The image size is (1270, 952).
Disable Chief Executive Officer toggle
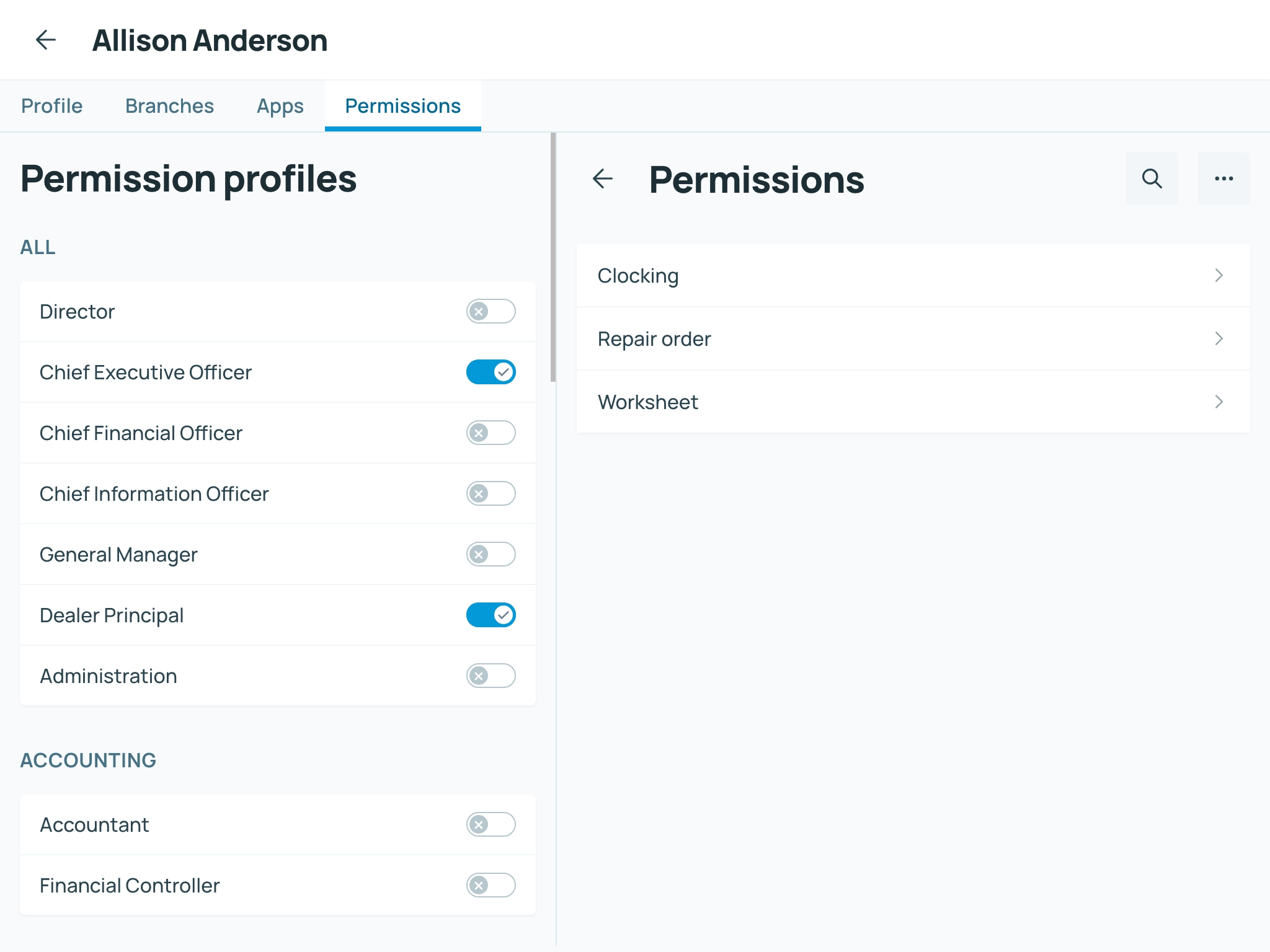pyautogui.click(x=491, y=372)
